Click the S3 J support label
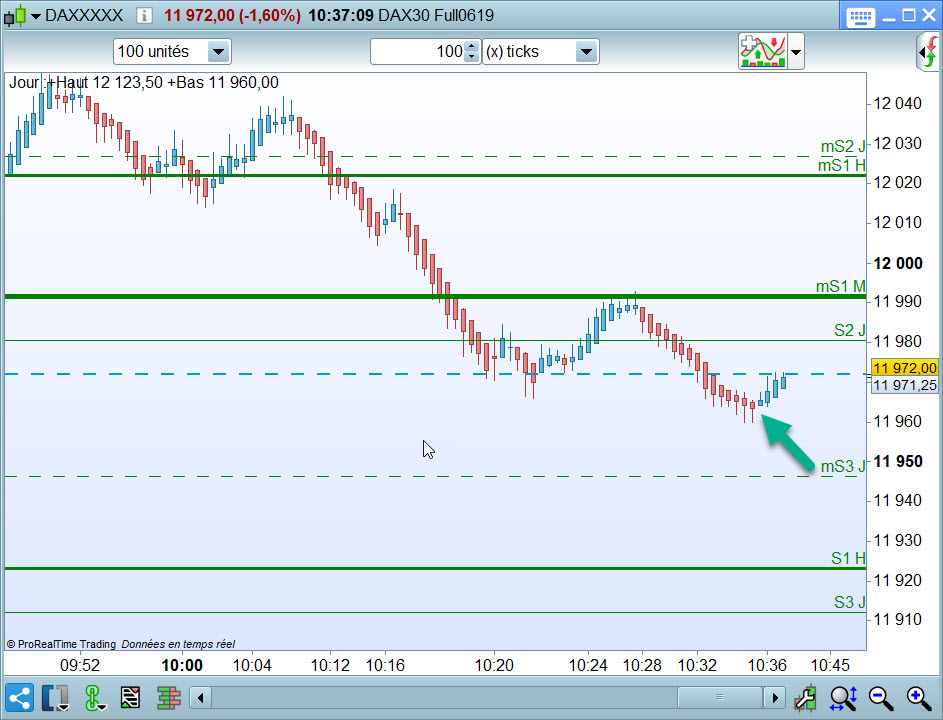The height and width of the screenshot is (720, 943). tap(849, 602)
